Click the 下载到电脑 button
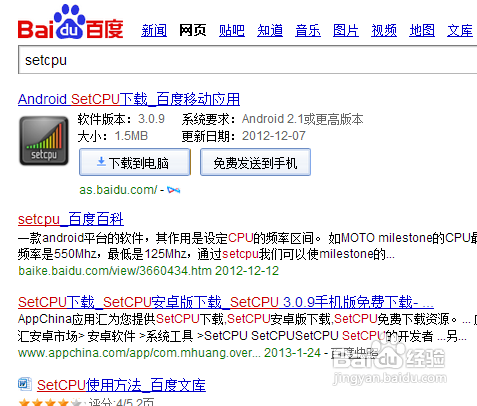Image resolution: width=477 pixels, height=406 pixels. 135,162
